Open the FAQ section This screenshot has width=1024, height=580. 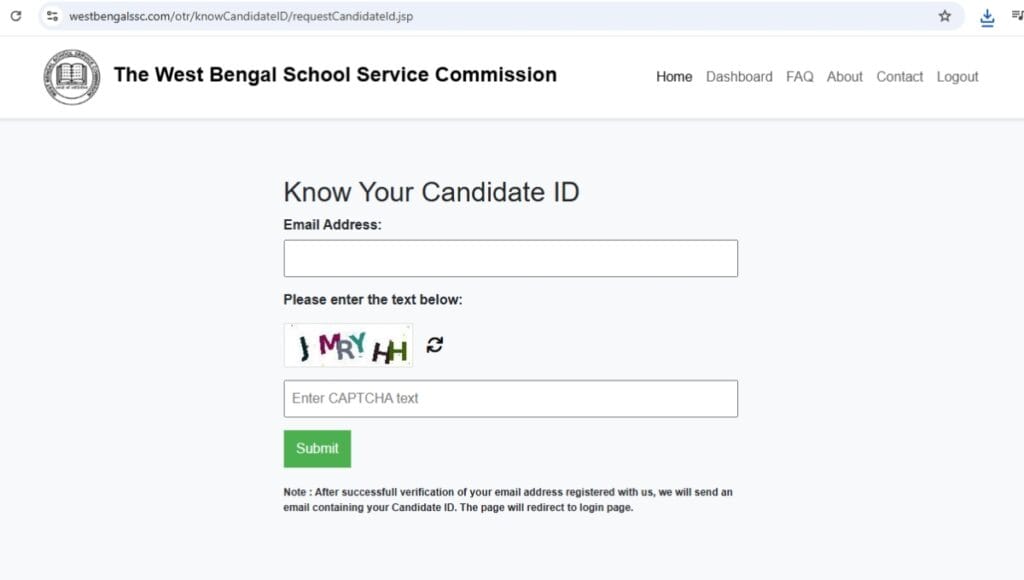pos(799,76)
